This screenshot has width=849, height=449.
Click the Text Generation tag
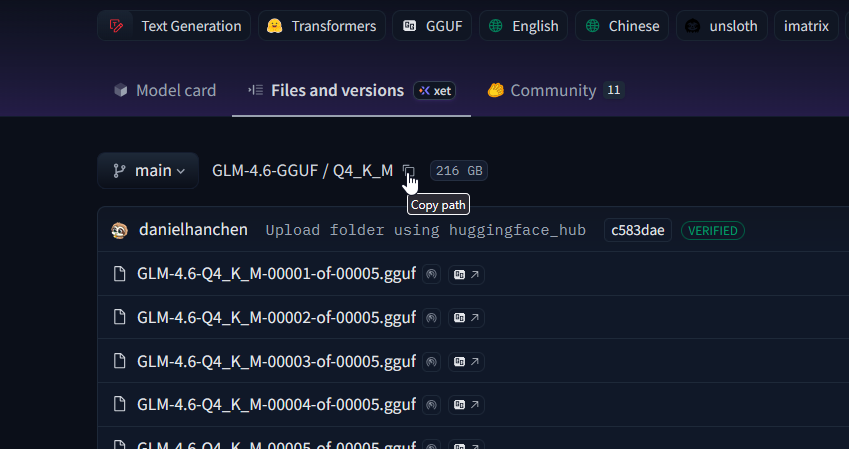[x=174, y=25]
